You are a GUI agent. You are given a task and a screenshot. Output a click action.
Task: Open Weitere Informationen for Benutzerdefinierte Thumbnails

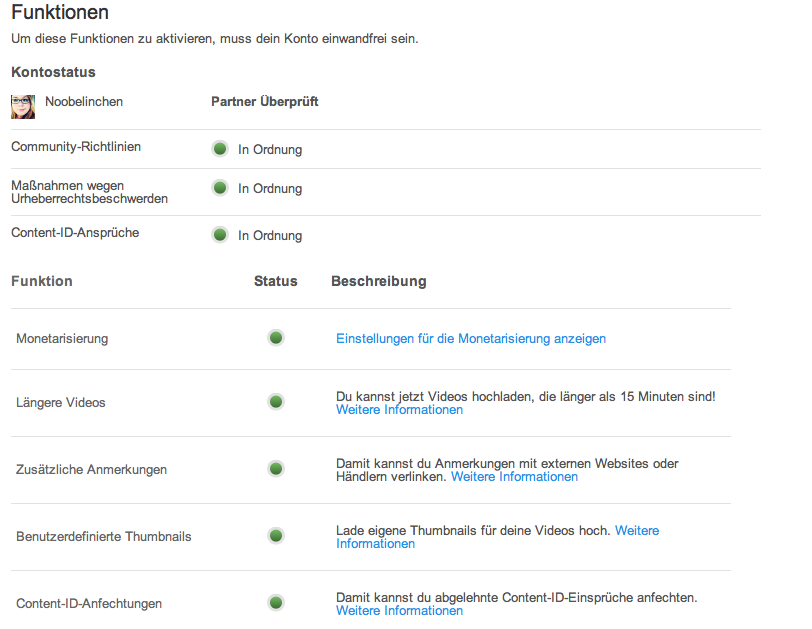(636, 530)
